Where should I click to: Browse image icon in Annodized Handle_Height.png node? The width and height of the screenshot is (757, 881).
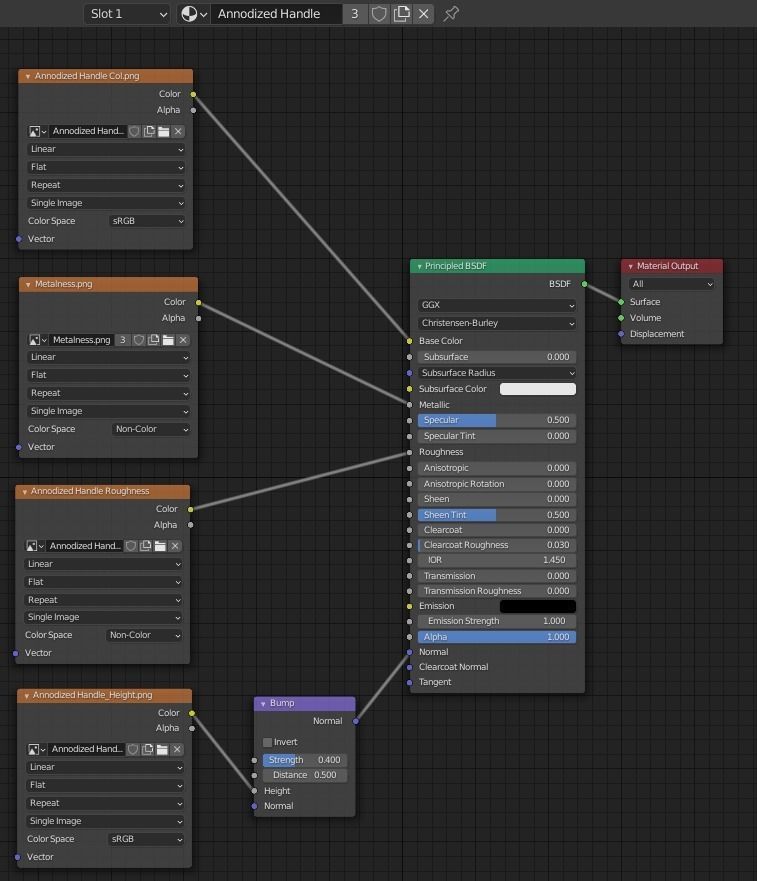pos(37,749)
